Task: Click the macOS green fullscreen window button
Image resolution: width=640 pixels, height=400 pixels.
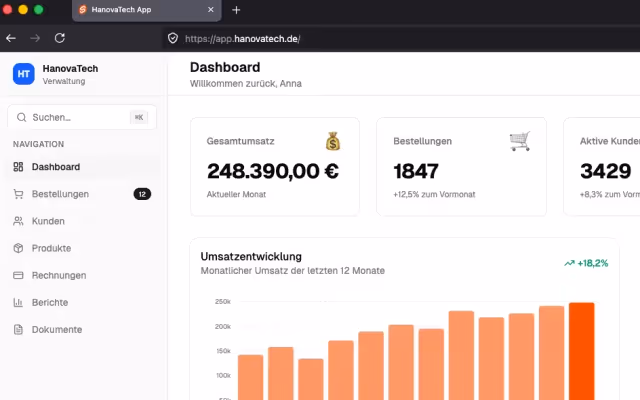Action: click(38, 9)
